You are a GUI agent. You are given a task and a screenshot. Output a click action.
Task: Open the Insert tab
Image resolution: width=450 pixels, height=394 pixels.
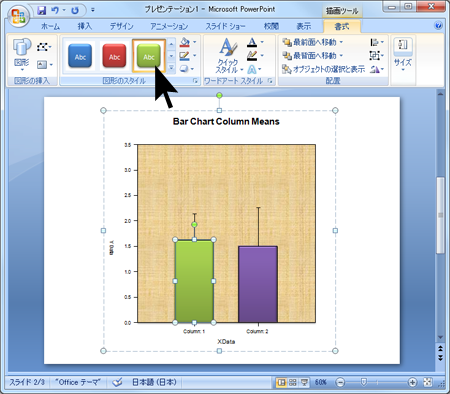click(85, 26)
